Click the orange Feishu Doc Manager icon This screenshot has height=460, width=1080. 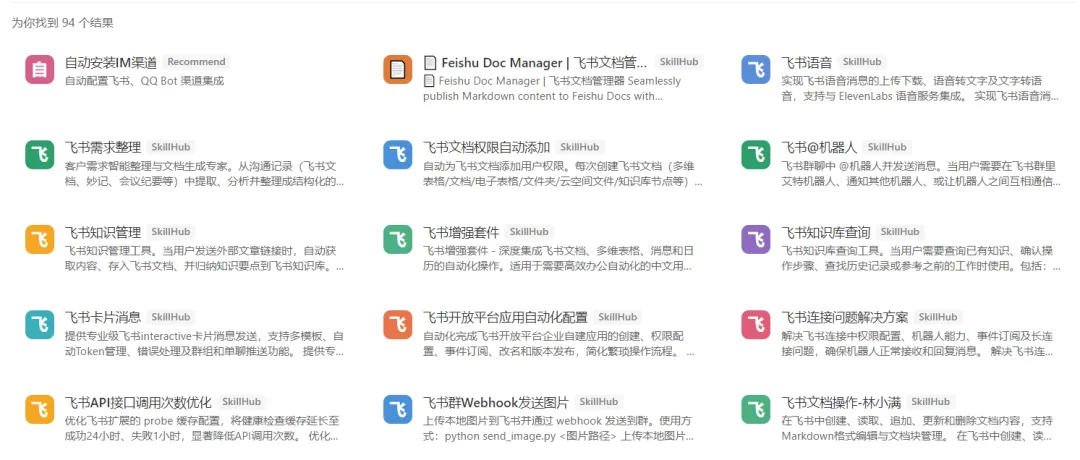(x=397, y=70)
